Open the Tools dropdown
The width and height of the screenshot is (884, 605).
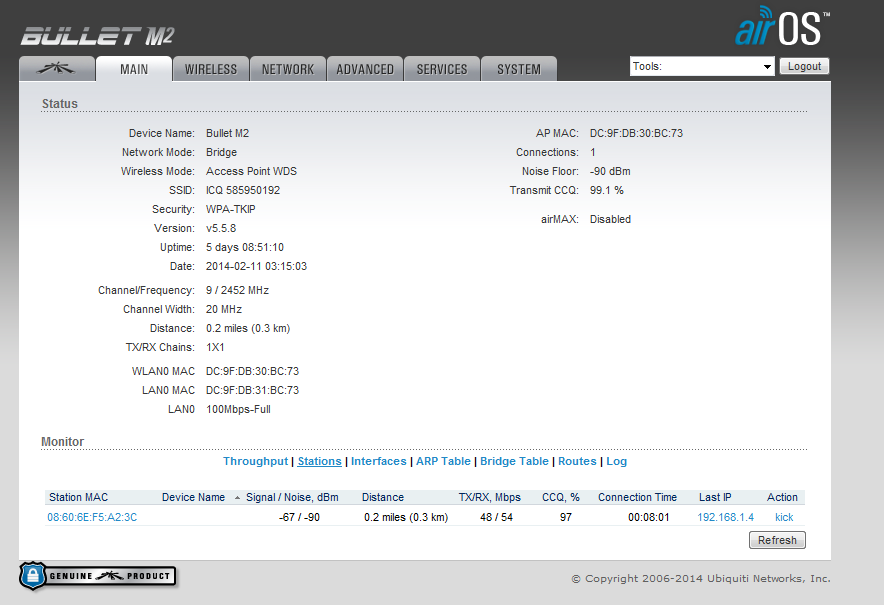(702, 67)
